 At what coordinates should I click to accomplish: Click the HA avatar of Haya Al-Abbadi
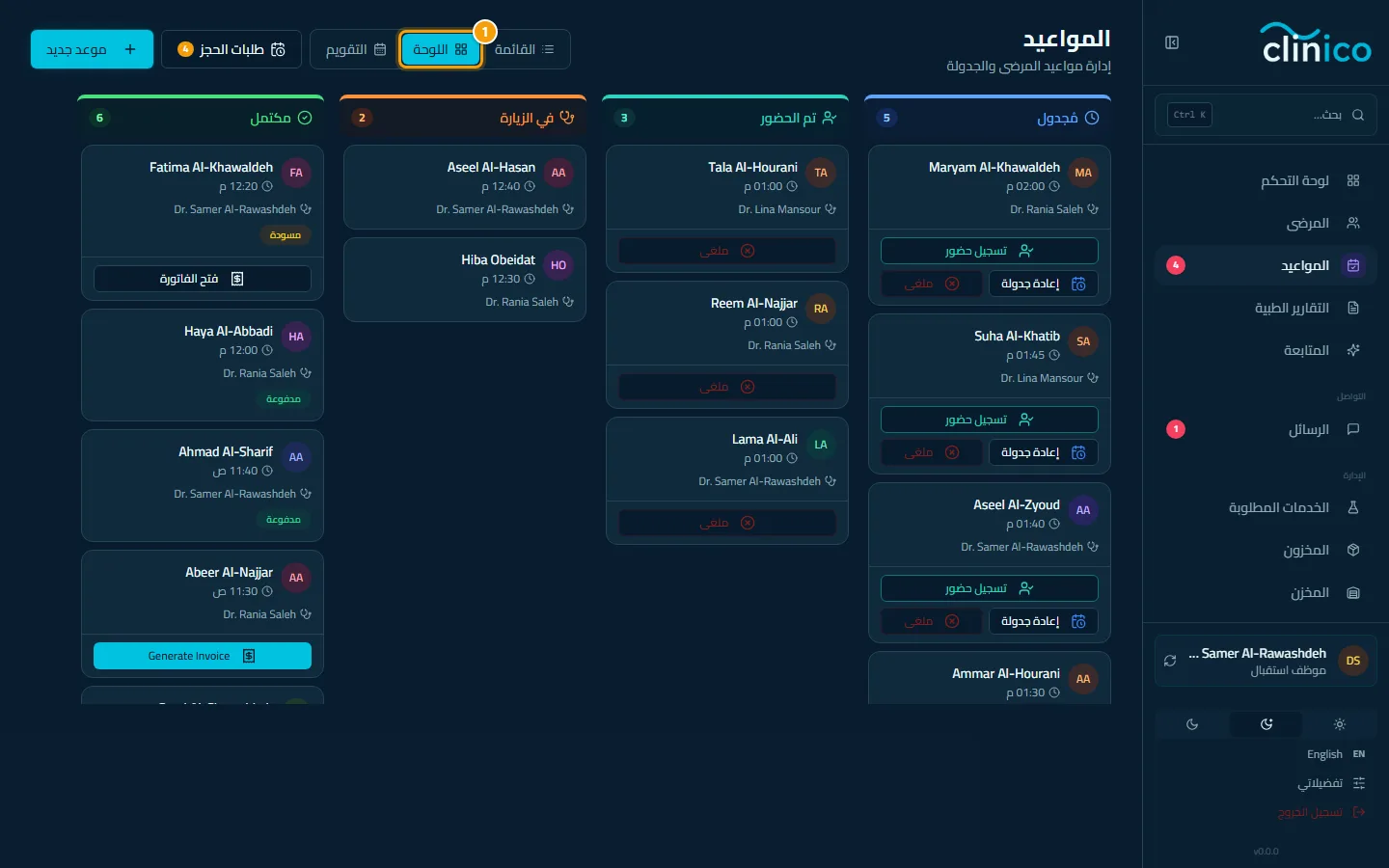tap(296, 337)
